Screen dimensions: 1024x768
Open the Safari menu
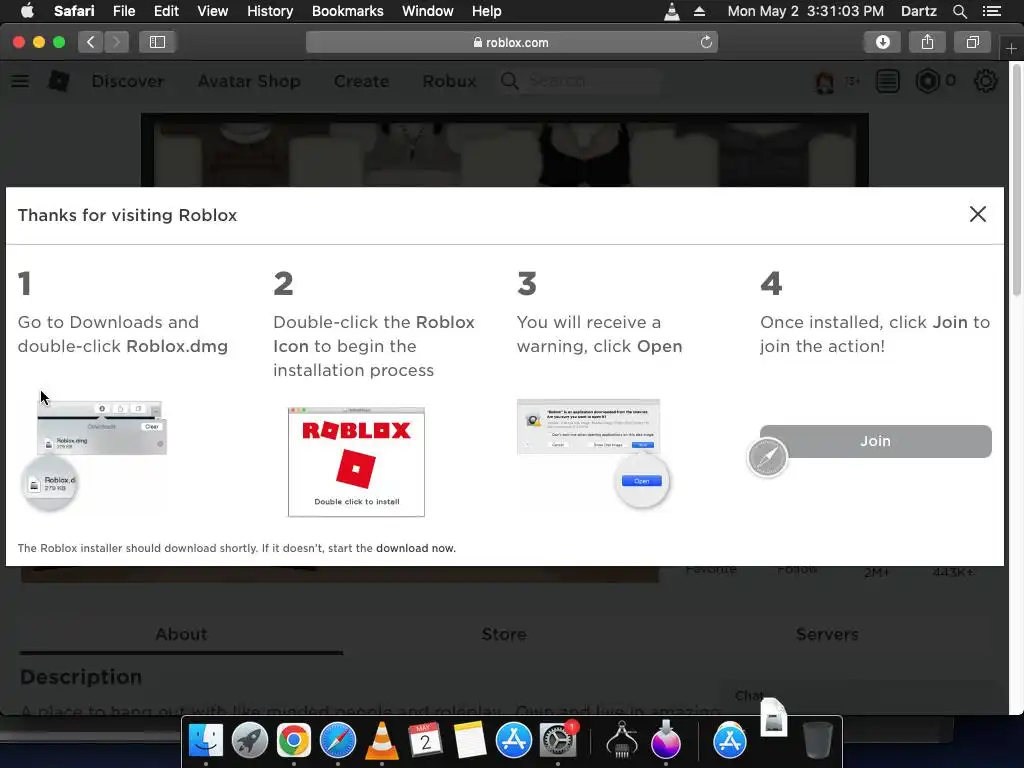tap(74, 11)
